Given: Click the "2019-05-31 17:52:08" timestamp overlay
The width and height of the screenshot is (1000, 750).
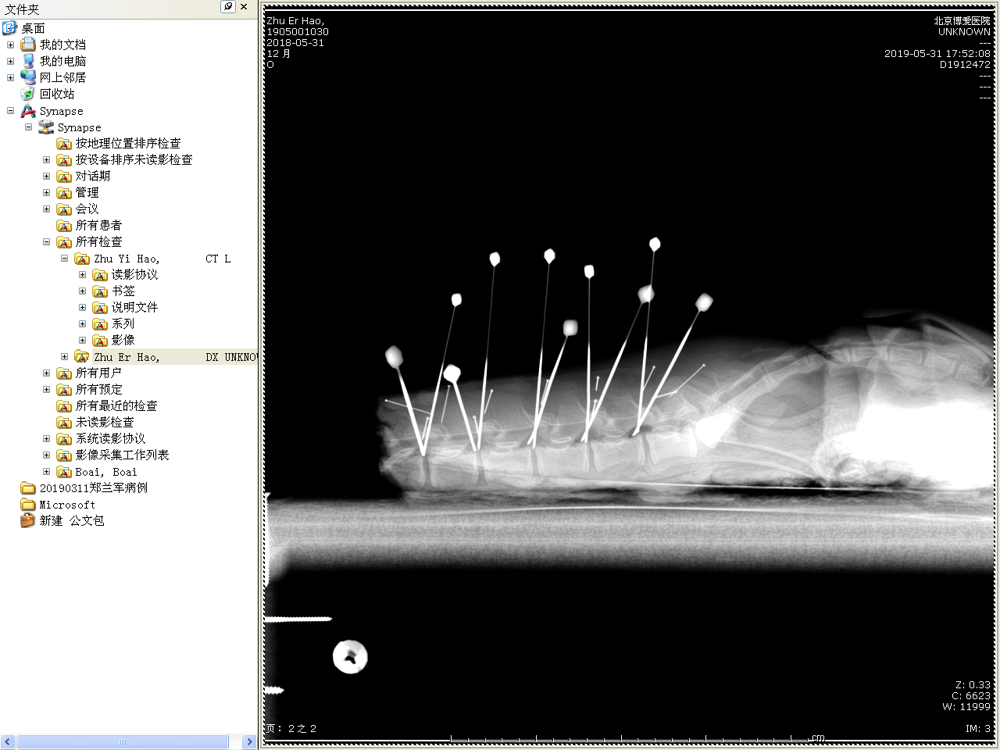Looking at the screenshot, I should tap(937, 54).
